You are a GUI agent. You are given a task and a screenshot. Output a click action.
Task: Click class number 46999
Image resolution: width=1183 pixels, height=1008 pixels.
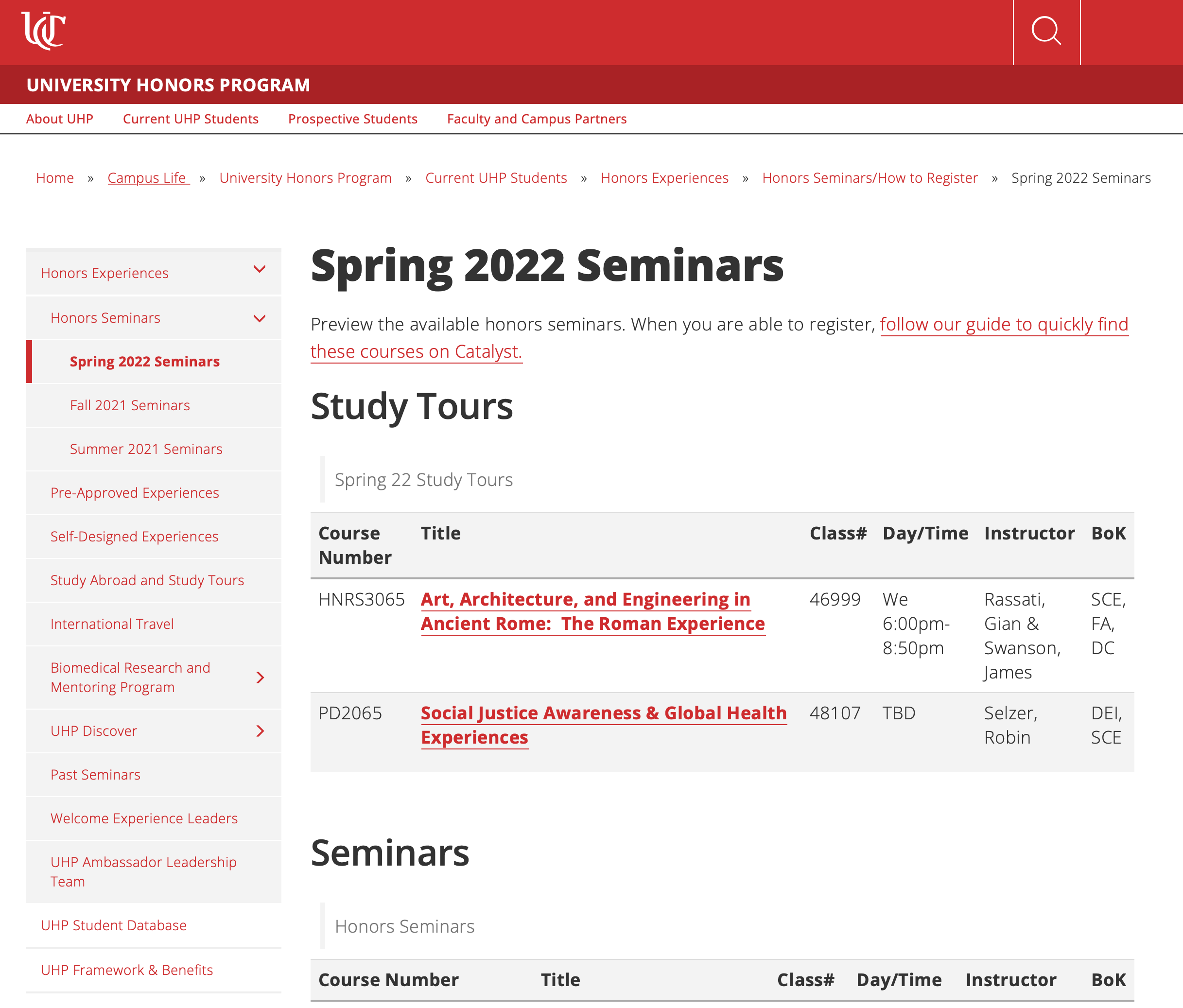pyautogui.click(x=835, y=600)
